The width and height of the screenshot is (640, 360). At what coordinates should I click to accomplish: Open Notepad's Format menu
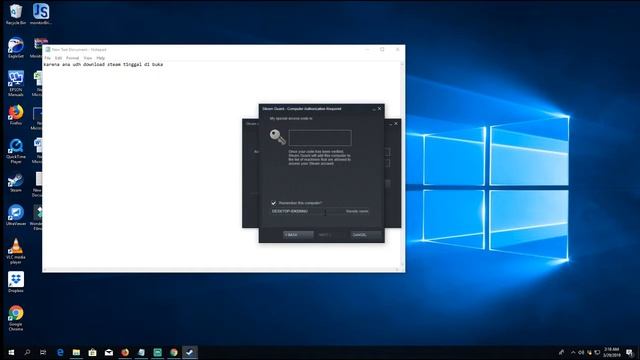point(72,58)
